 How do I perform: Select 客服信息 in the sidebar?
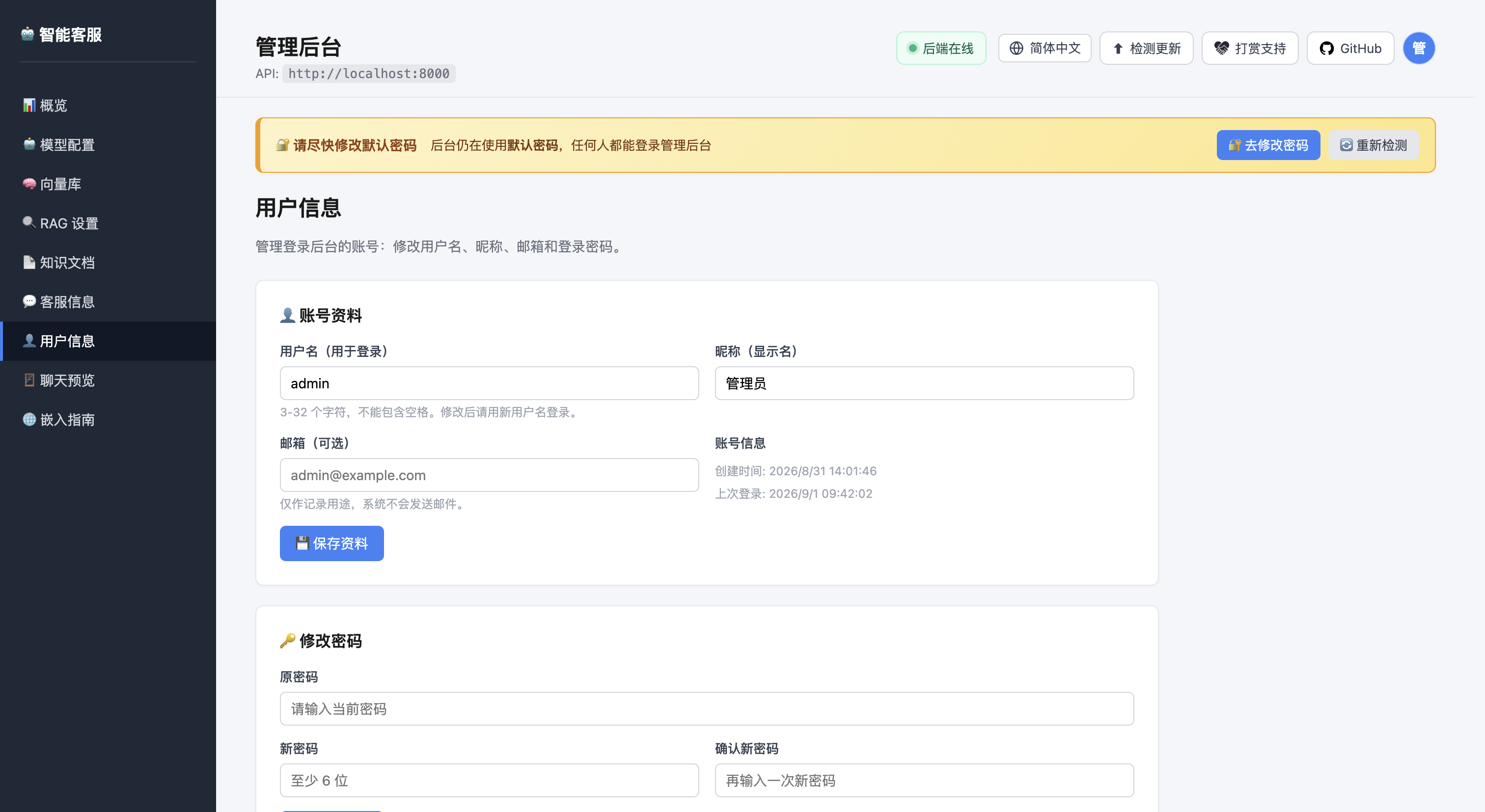pyautogui.click(x=109, y=301)
